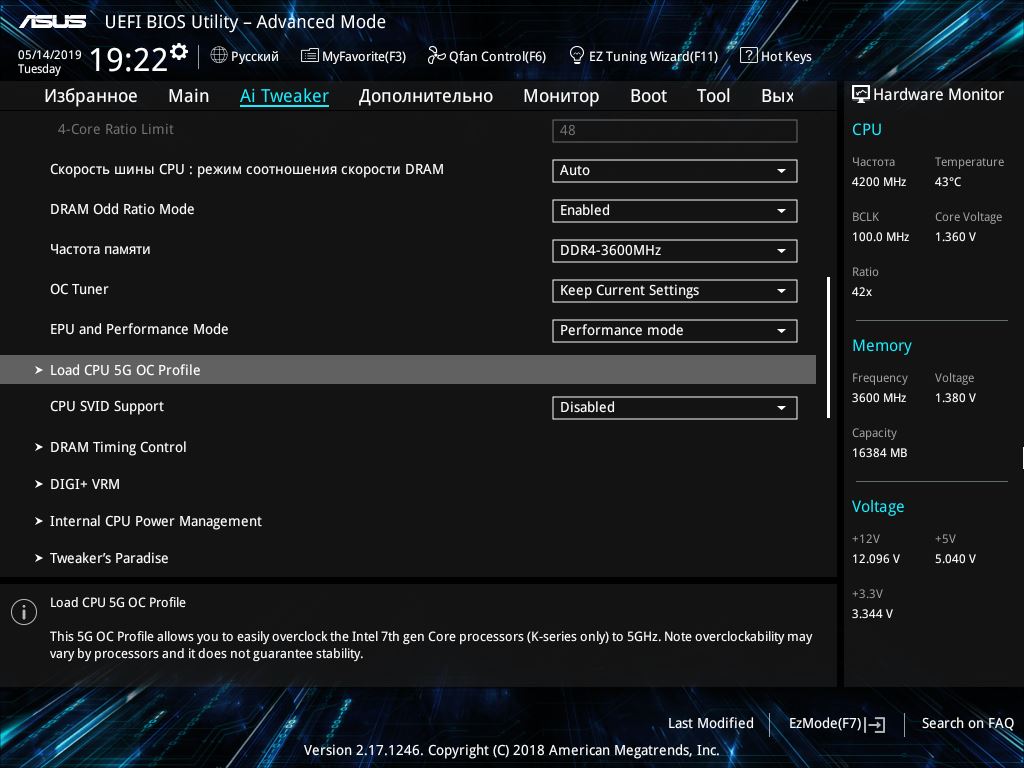This screenshot has height=768, width=1024.
Task: Click the memory frequency value 3600 MHz
Action: pos(878,397)
